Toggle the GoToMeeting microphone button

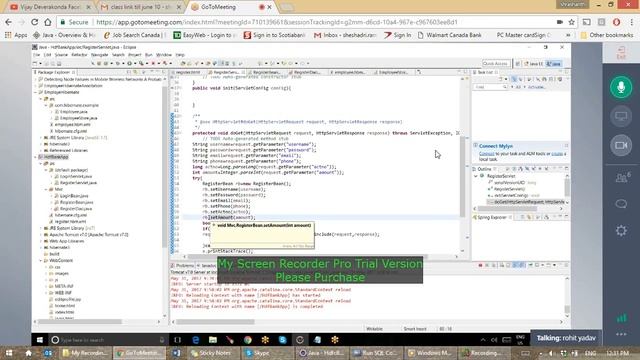(621, 87)
